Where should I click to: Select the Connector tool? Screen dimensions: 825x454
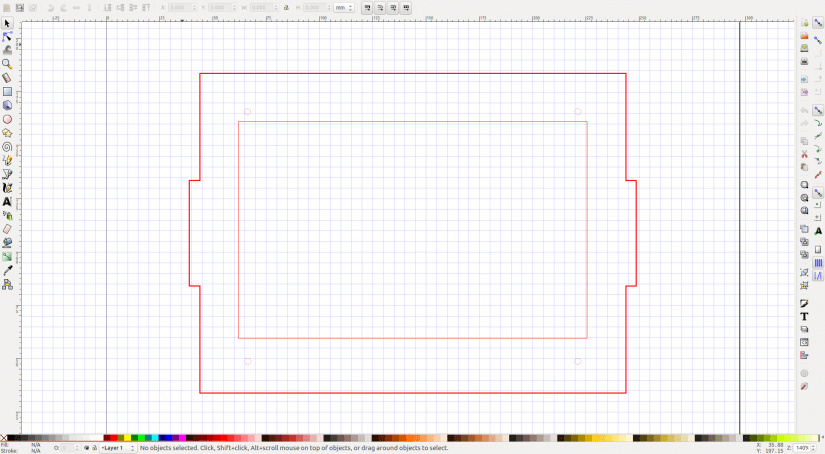[7, 285]
